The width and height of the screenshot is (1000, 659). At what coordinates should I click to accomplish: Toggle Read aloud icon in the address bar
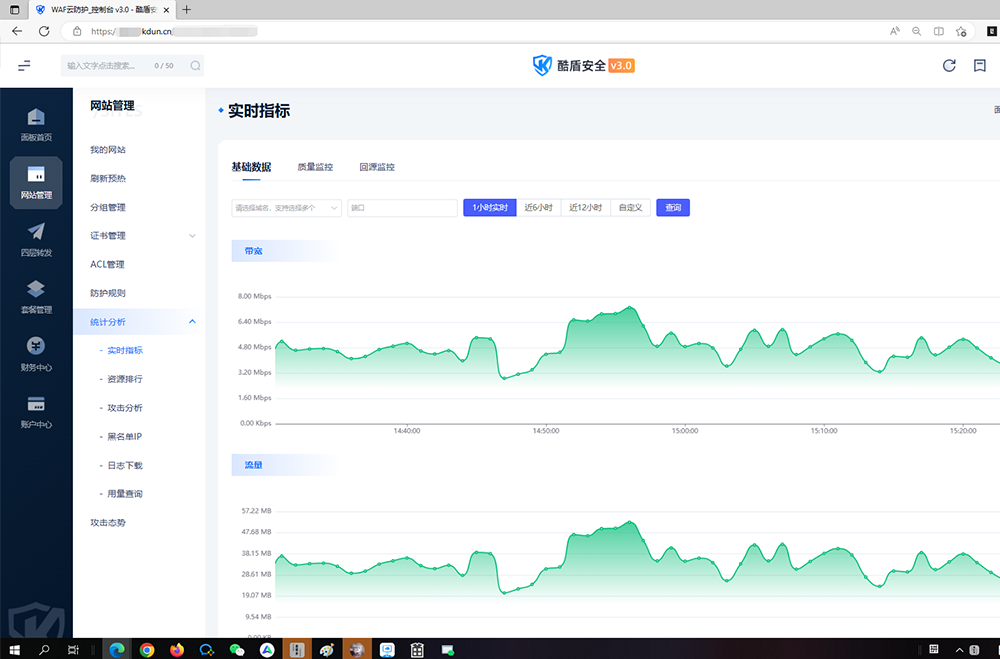point(895,31)
